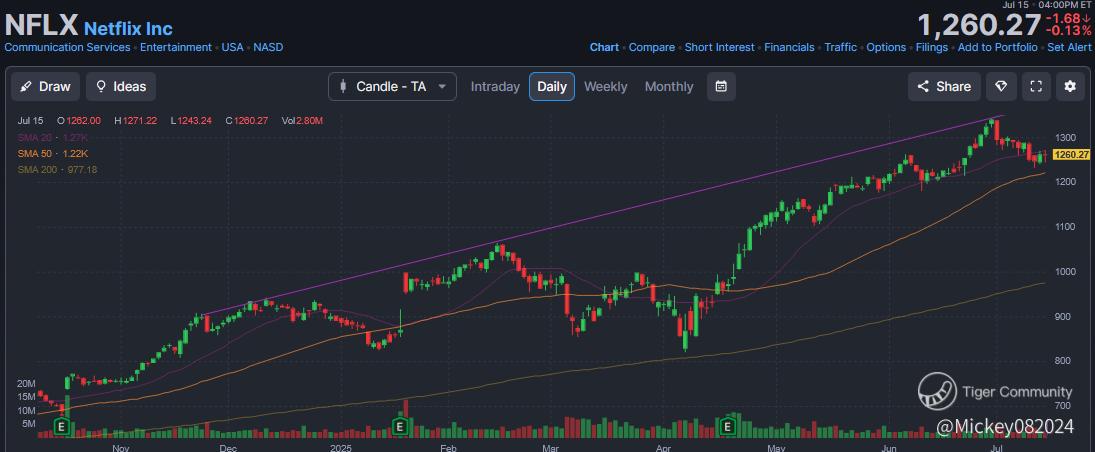Click the NFLX ticker symbol

(41, 27)
